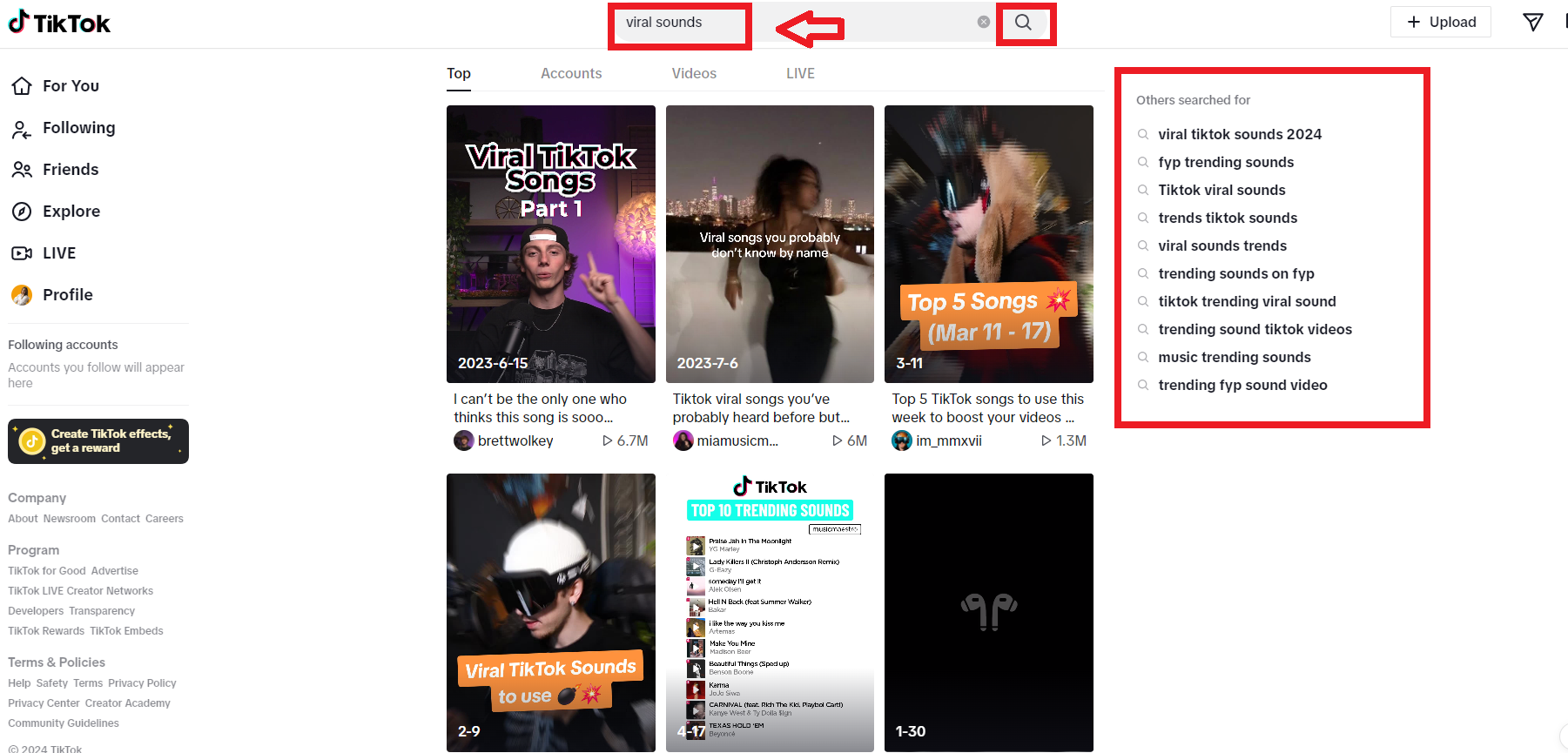Open TikTok Embeds link
The height and width of the screenshot is (753, 1568).
[x=126, y=631]
